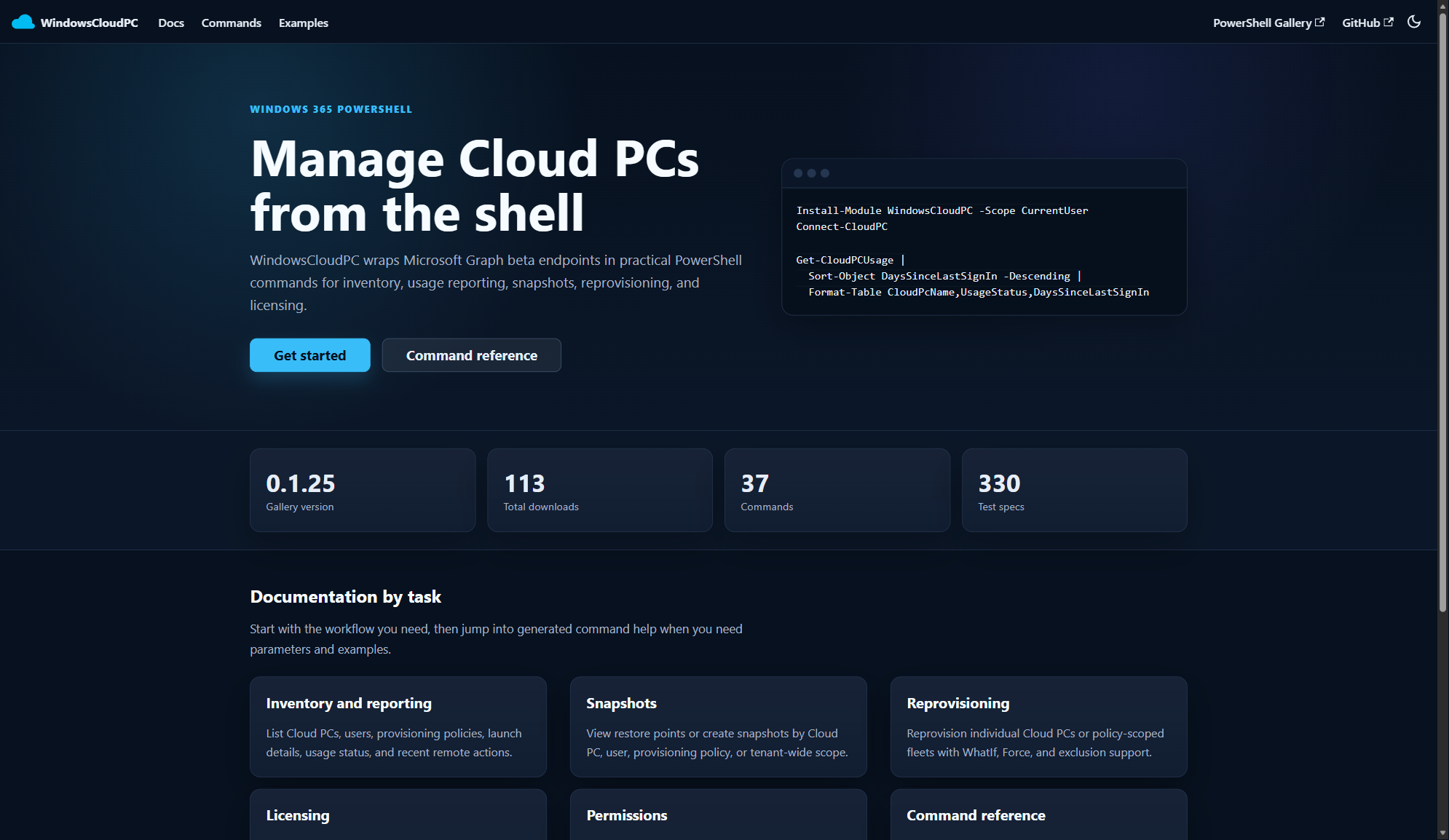Click the external link icon beside GitHub
Image resolution: width=1449 pixels, height=840 pixels.
click(x=1389, y=23)
